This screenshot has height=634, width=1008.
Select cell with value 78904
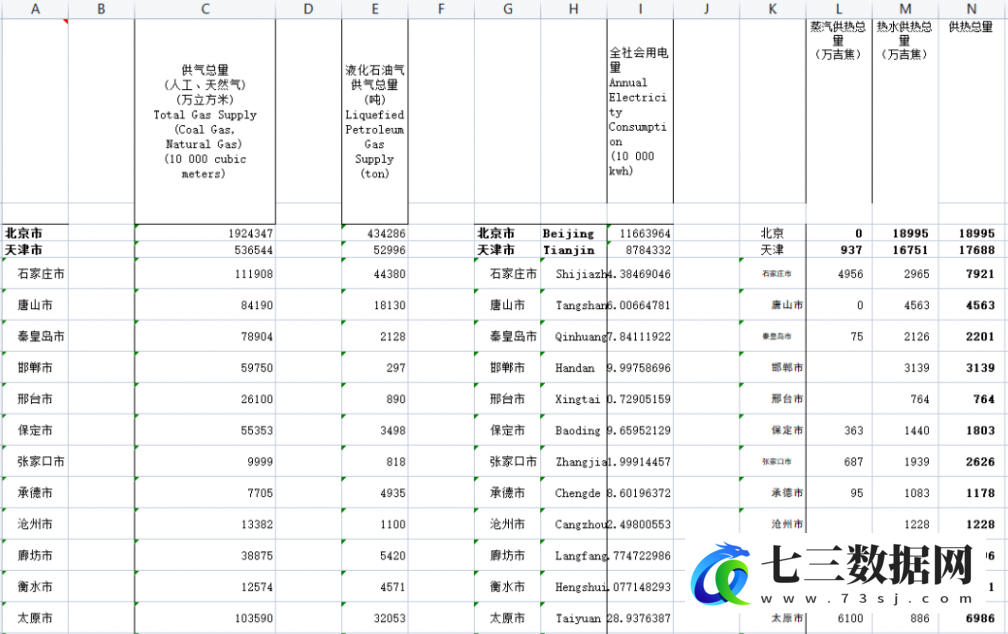[x=205, y=336]
